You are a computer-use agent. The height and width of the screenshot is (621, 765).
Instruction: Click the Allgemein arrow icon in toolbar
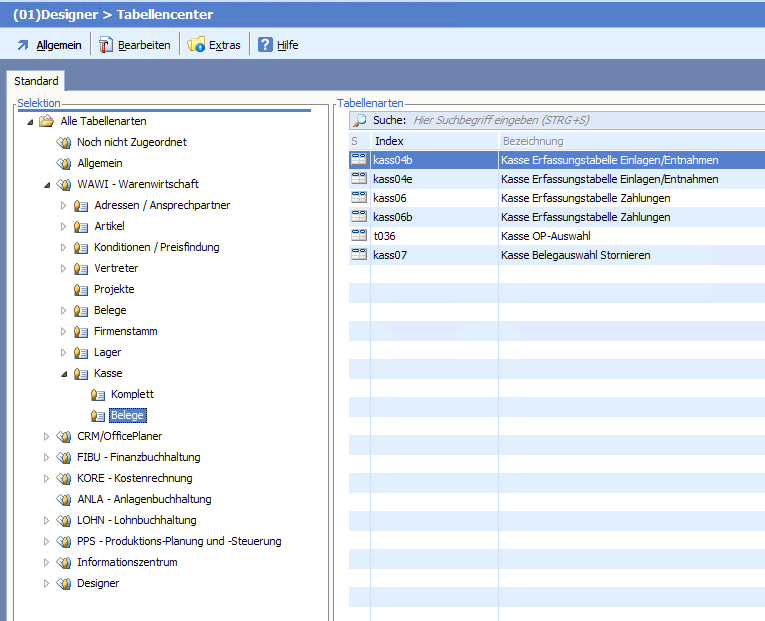pos(23,45)
